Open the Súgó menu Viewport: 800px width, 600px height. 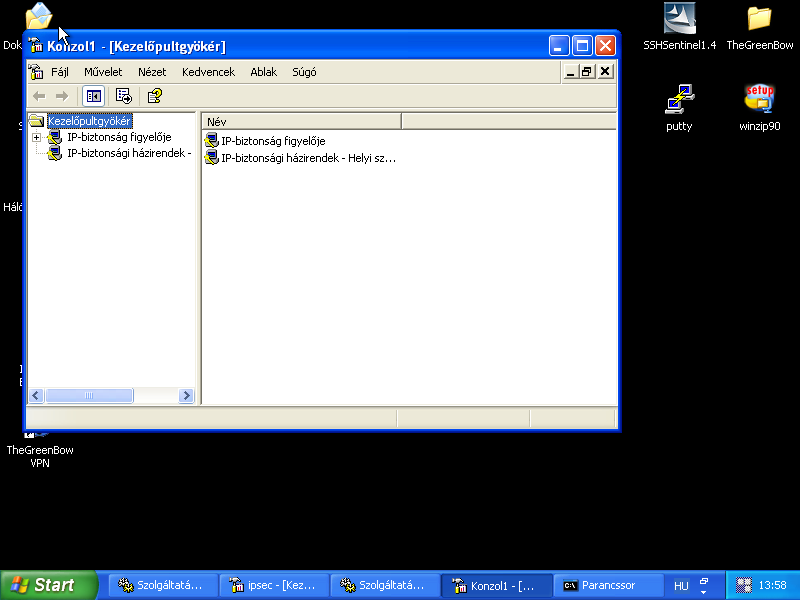(304, 72)
